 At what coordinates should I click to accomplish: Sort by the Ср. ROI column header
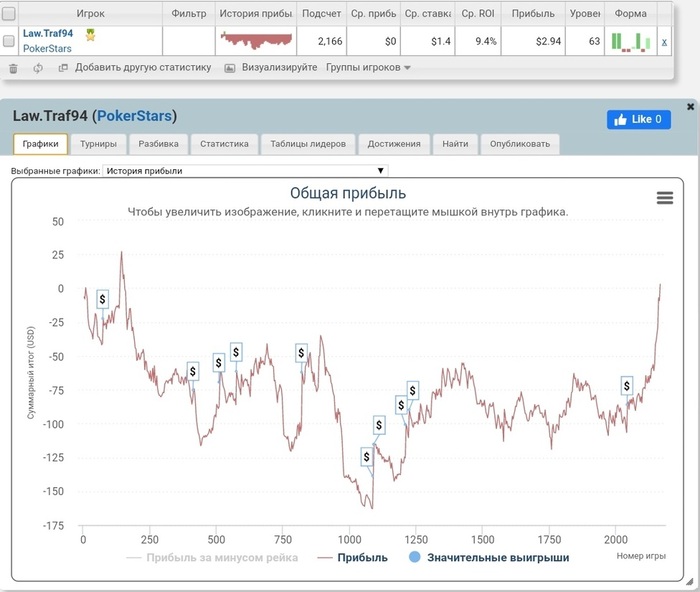tap(478, 14)
